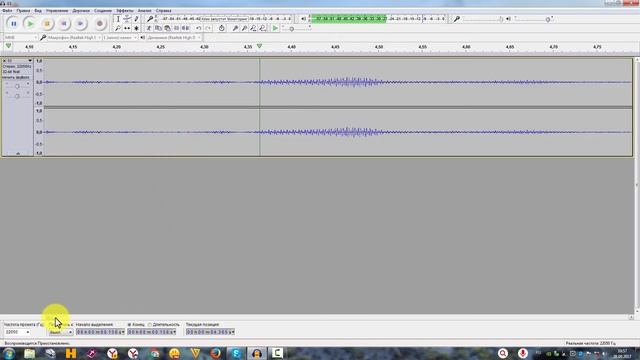The height and width of the screenshot is (360, 640).
Task: Click the Cut scissors icon
Action: 149,28
